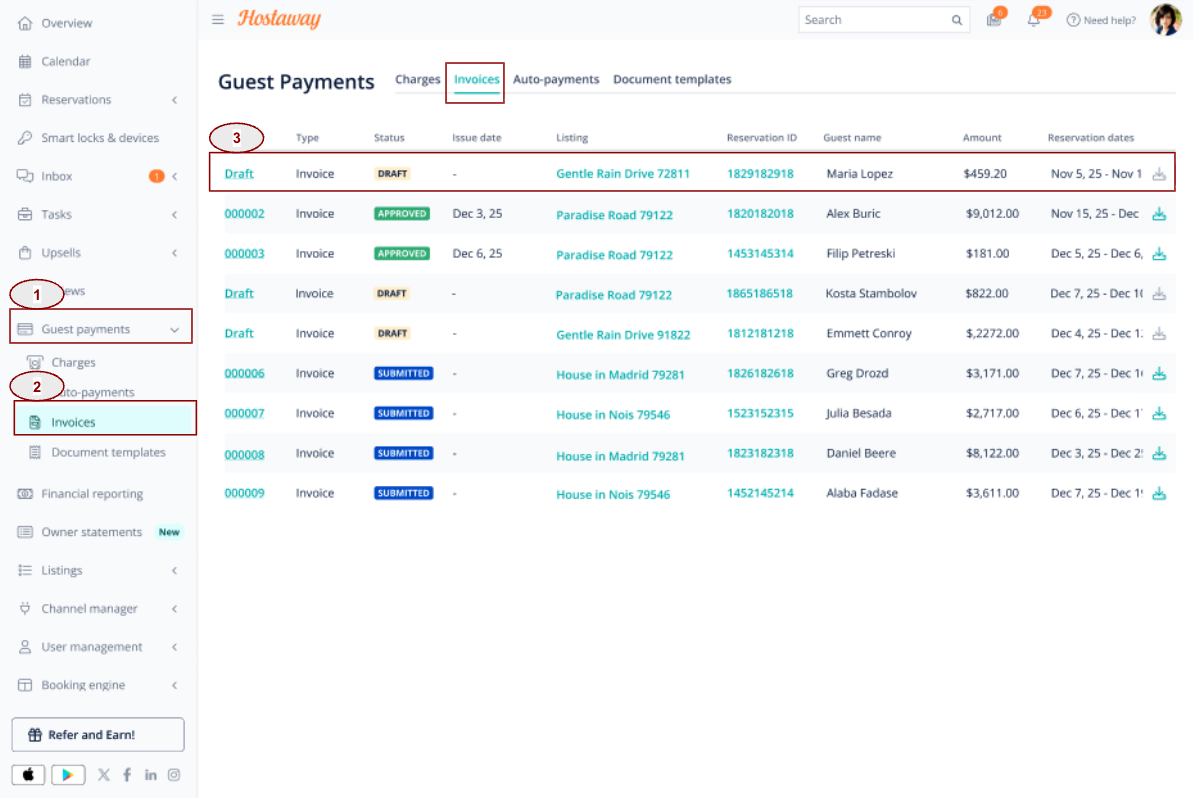This screenshot has height=798, width=1193.
Task: Click the hamburger menu icon
Action: point(218,20)
